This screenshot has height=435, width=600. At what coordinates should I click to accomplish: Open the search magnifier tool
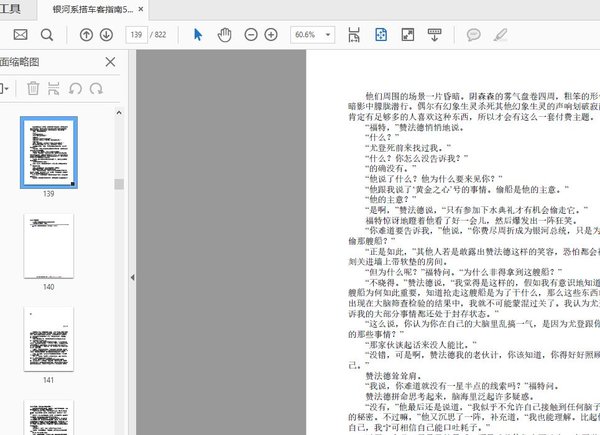point(46,35)
